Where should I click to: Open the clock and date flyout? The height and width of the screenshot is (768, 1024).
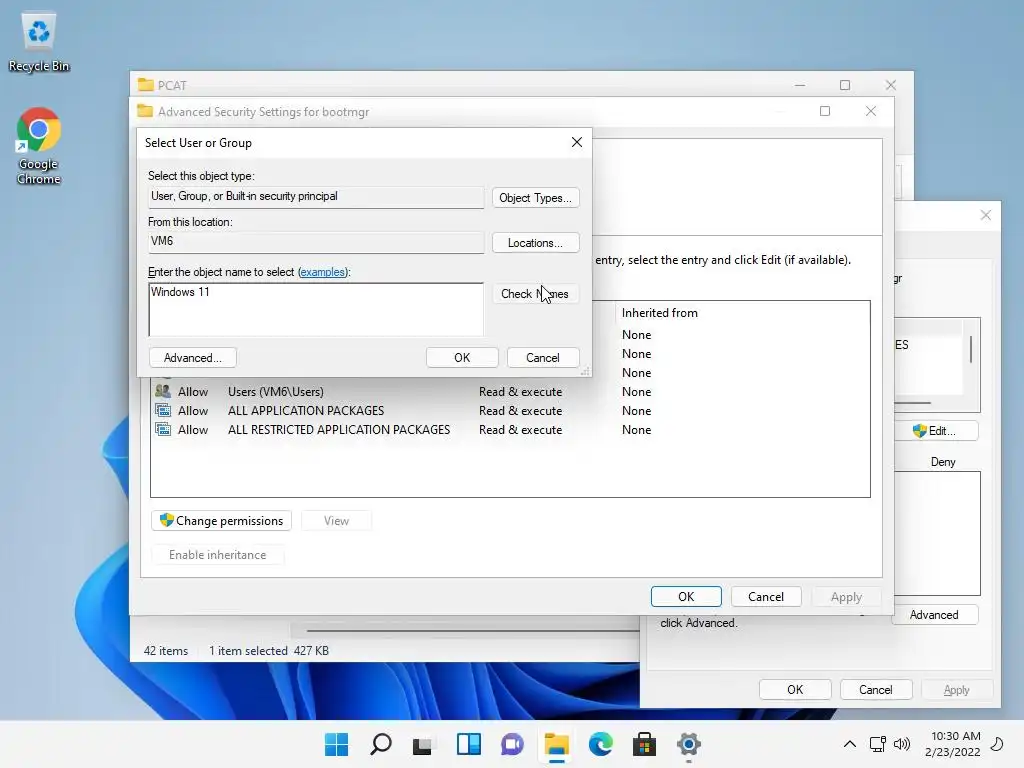(953, 744)
